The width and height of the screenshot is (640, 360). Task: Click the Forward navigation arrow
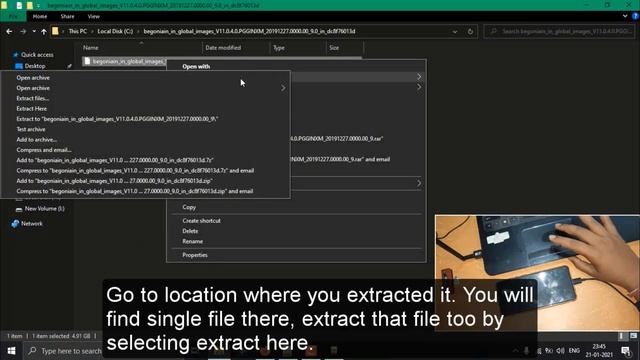pyautogui.click(x=23, y=31)
